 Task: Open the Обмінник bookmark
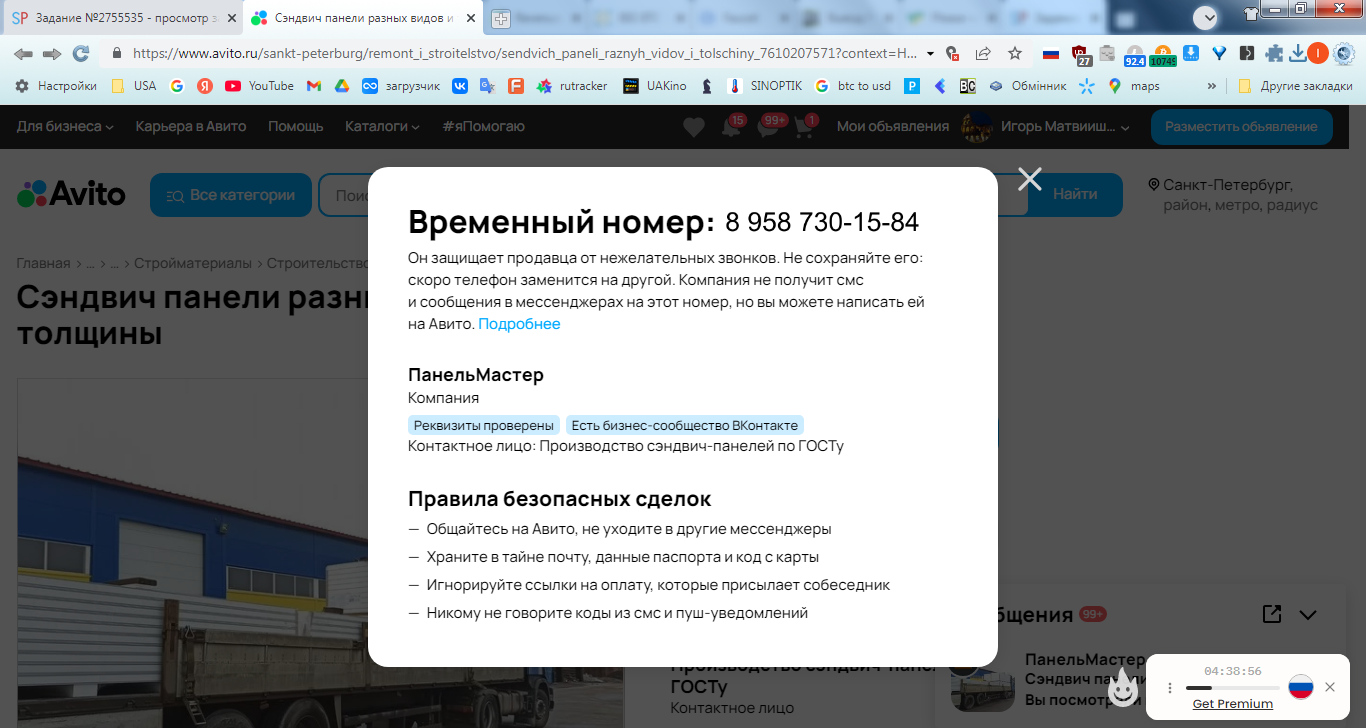pyautogui.click(x=1027, y=86)
